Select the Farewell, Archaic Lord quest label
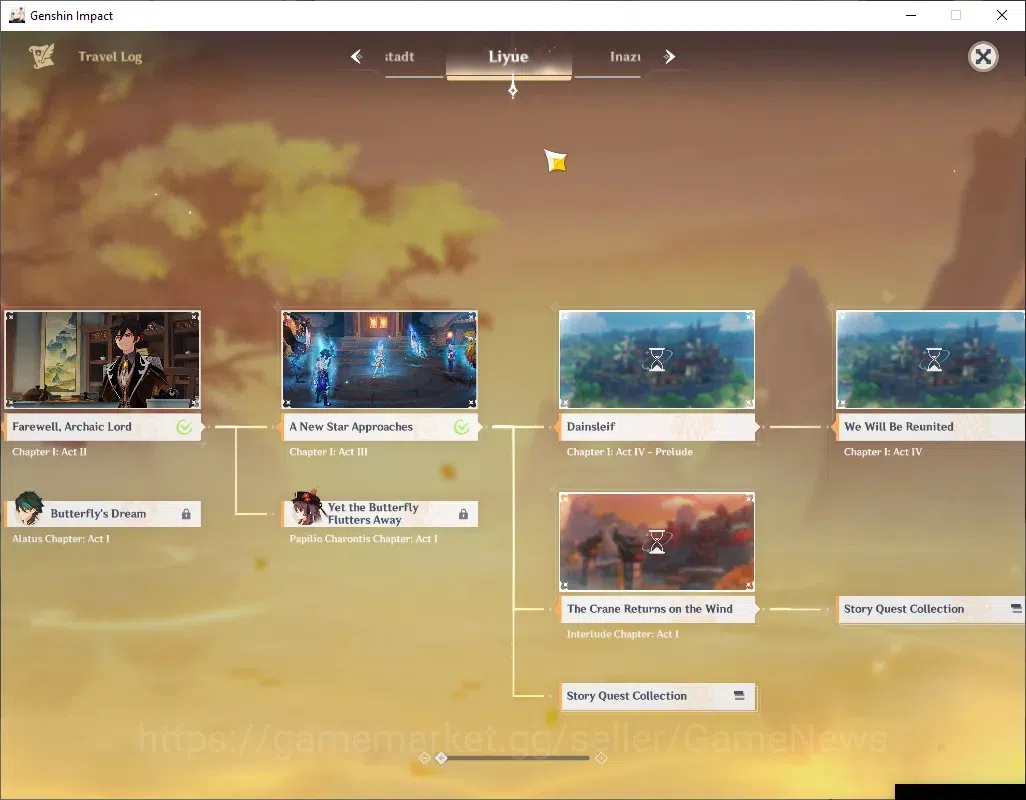Viewport: 1026px width, 800px height. pyautogui.click(x=103, y=427)
